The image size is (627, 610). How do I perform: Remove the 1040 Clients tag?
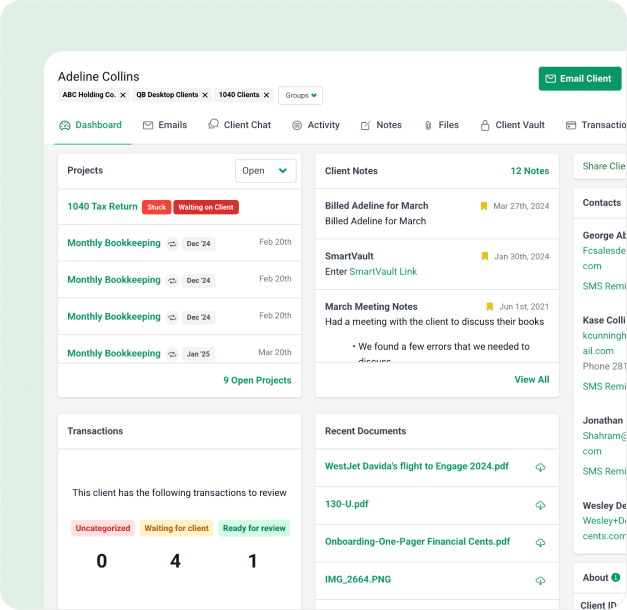[x=268, y=95]
